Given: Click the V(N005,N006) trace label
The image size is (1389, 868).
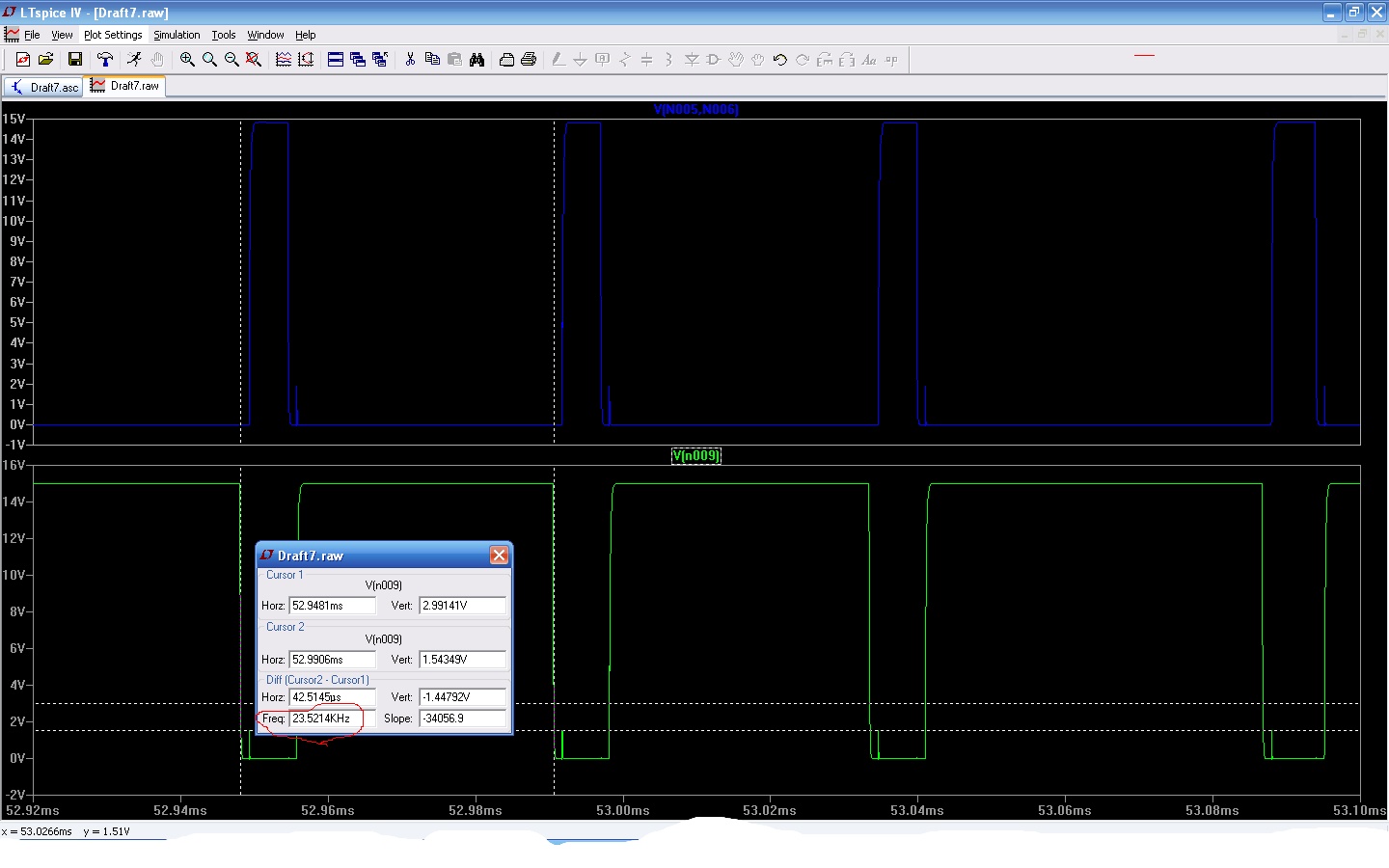Looking at the screenshot, I should click(695, 109).
